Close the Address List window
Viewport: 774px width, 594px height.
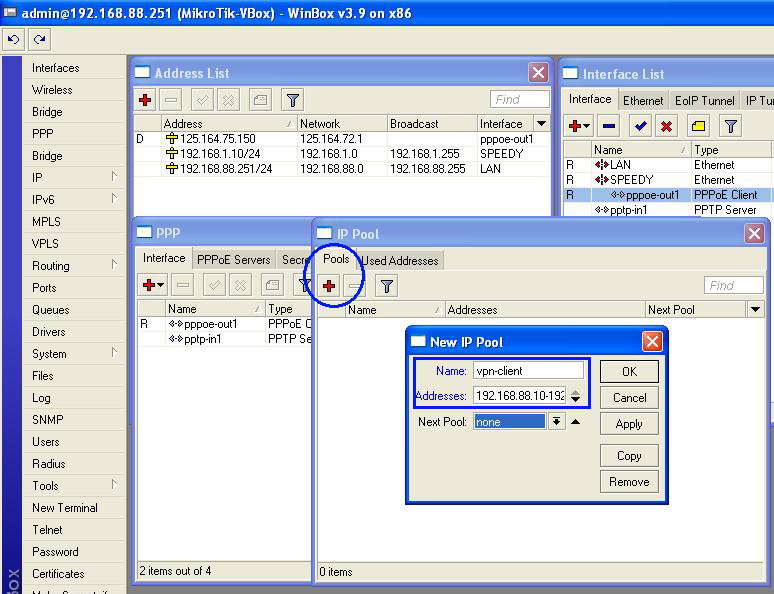pos(538,73)
